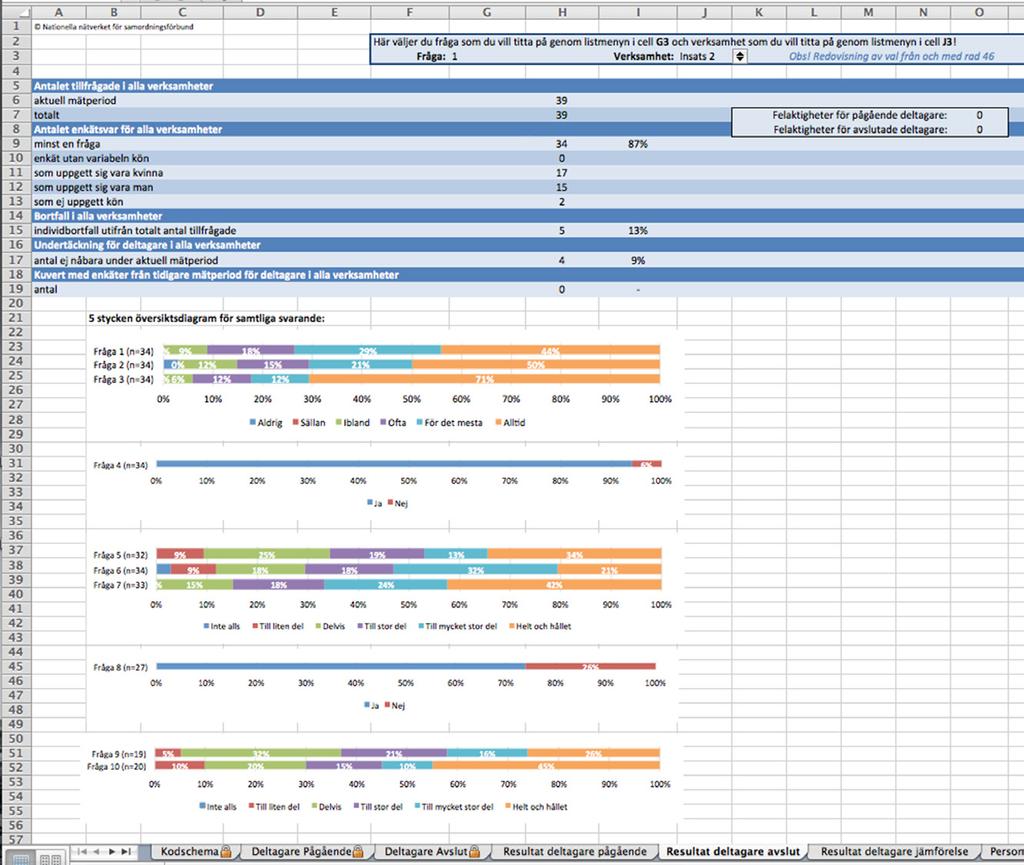Jump to first sheet tab arrow
1024x865 pixels.
point(82,851)
